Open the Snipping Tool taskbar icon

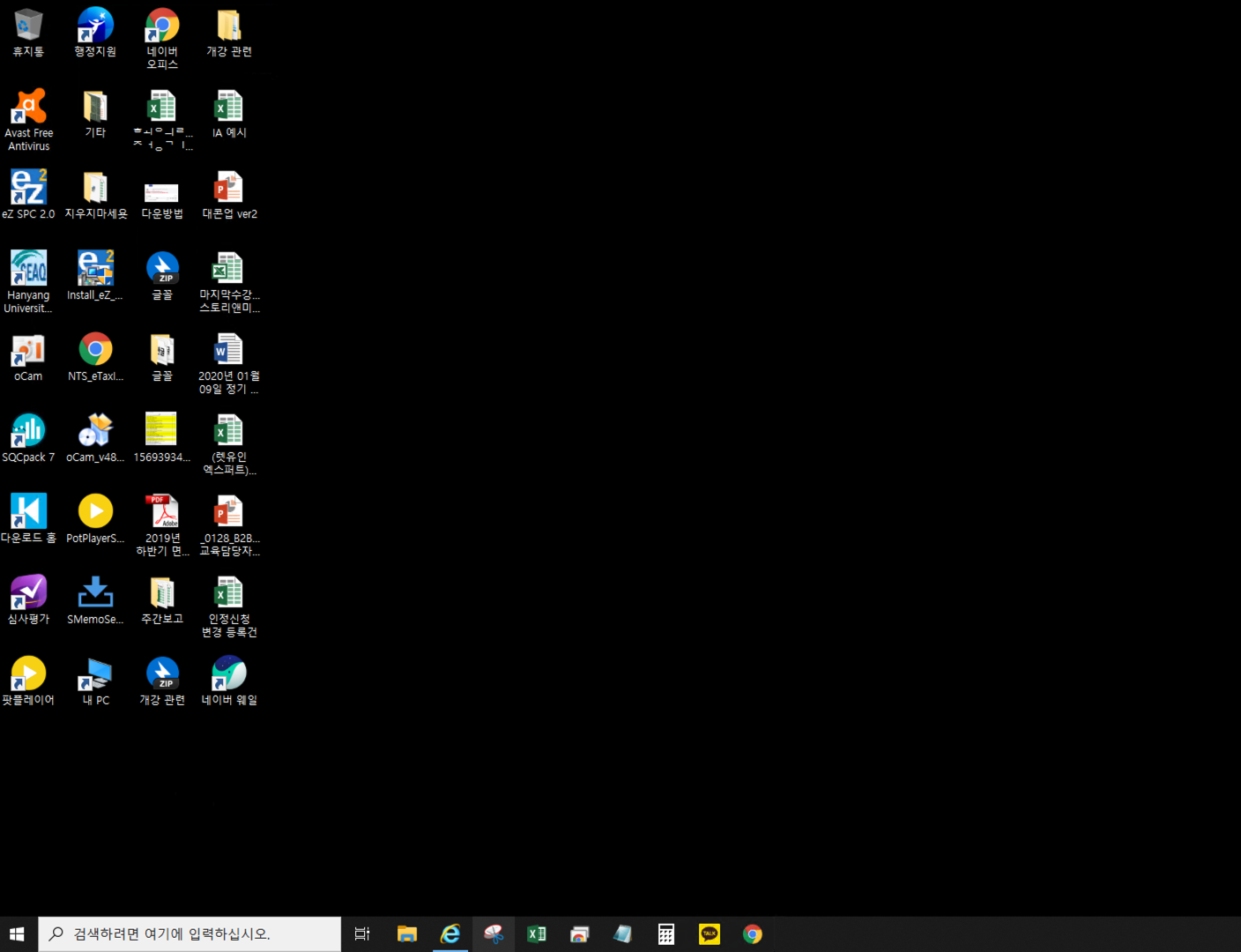[493, 934]
